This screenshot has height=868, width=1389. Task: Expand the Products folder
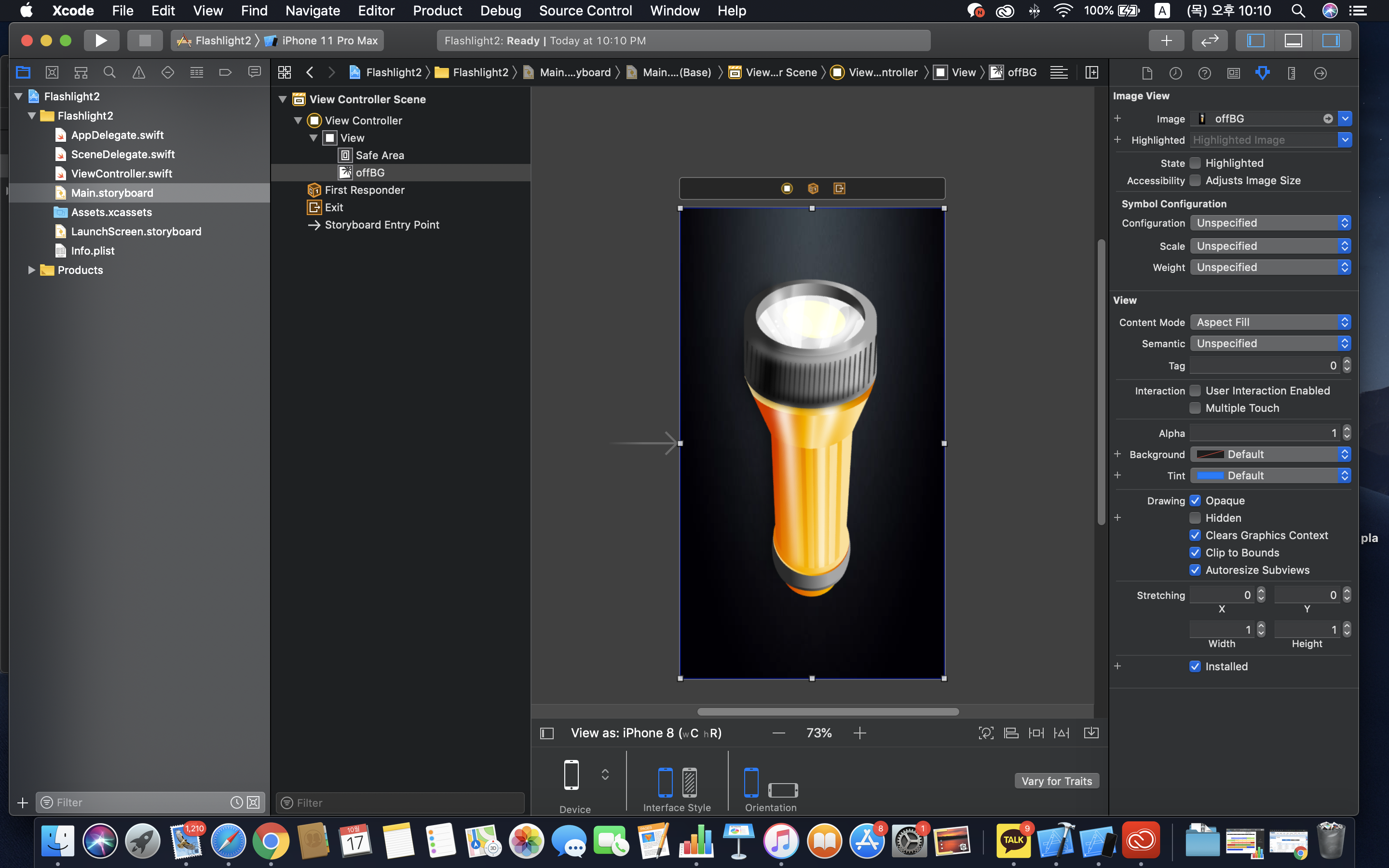coord(31,270)
